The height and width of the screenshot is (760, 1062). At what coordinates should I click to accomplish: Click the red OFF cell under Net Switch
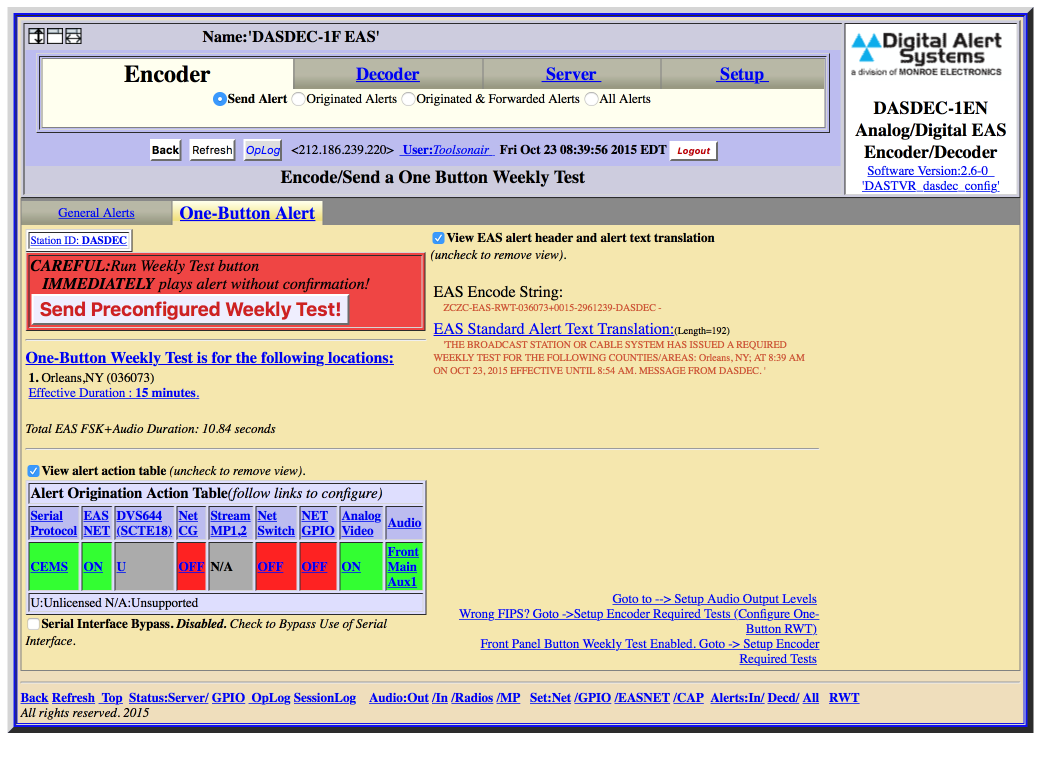click(276, 566)
